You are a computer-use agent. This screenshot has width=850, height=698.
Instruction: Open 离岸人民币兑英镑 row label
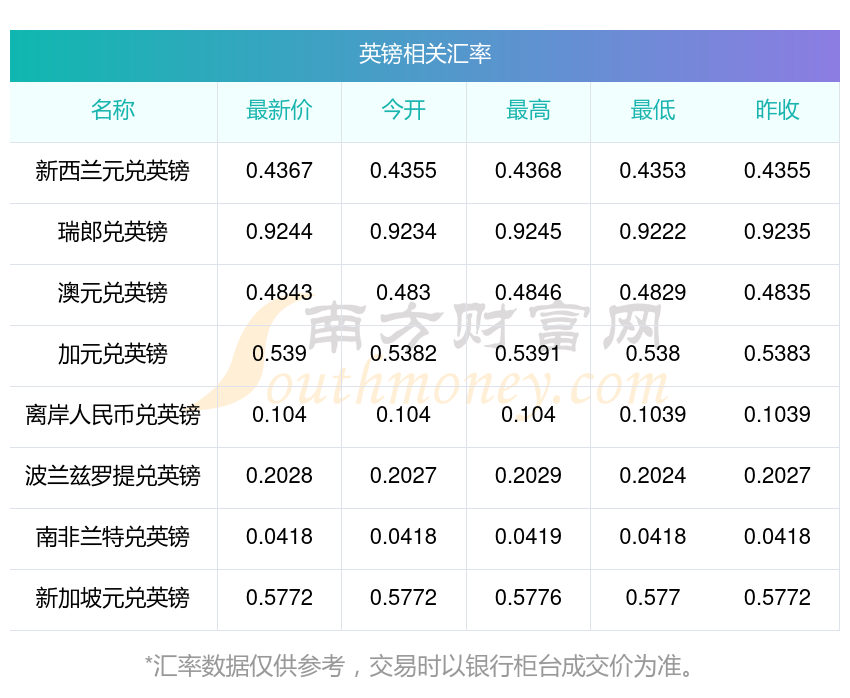point(113,415)
